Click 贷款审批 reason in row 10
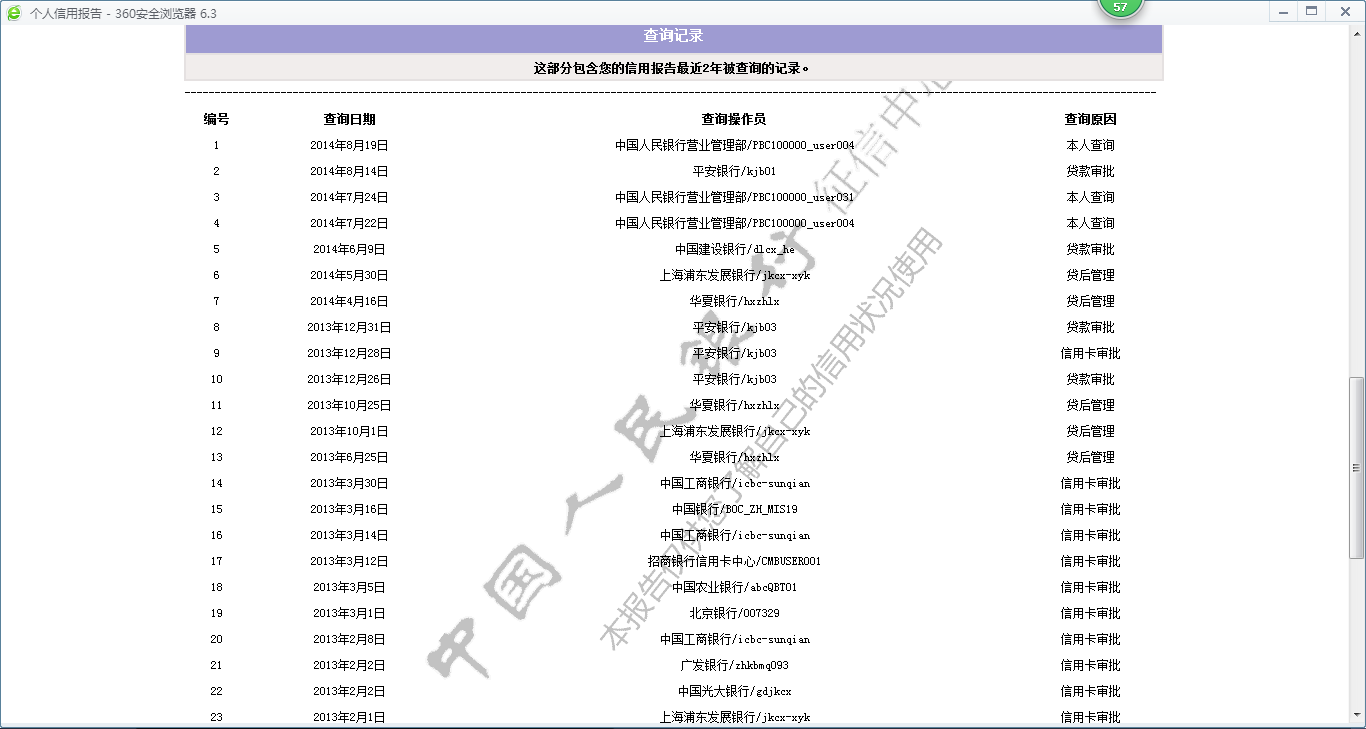The height and width of the screenshot is (729, 1366). (x=1090, y=379)
